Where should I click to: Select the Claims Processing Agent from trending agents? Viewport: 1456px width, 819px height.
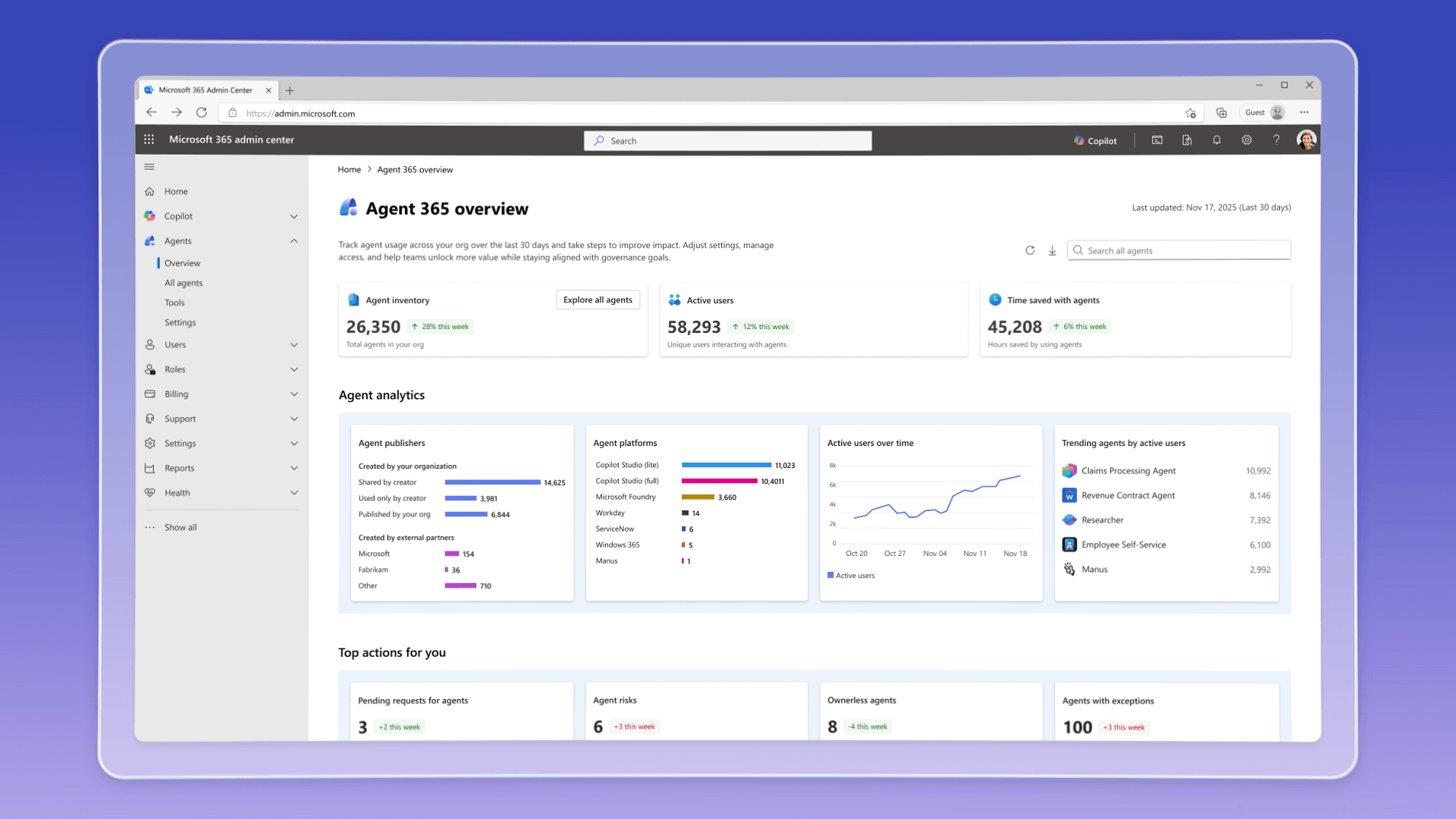coord(1128,470)
